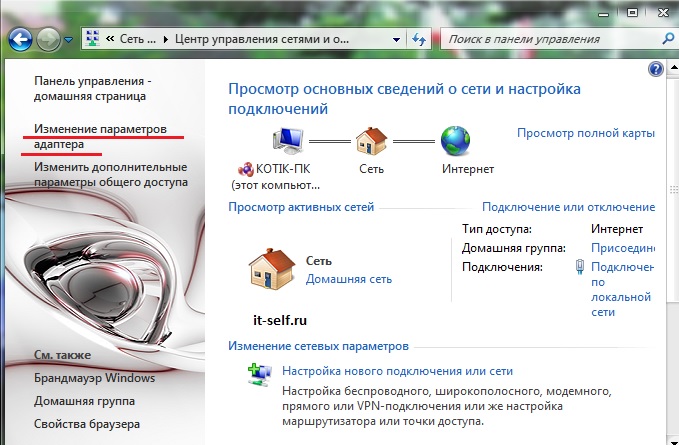The image size is (679, 445).
Task: Refresh the page with the refresh icon
Action: pos(419,39)
